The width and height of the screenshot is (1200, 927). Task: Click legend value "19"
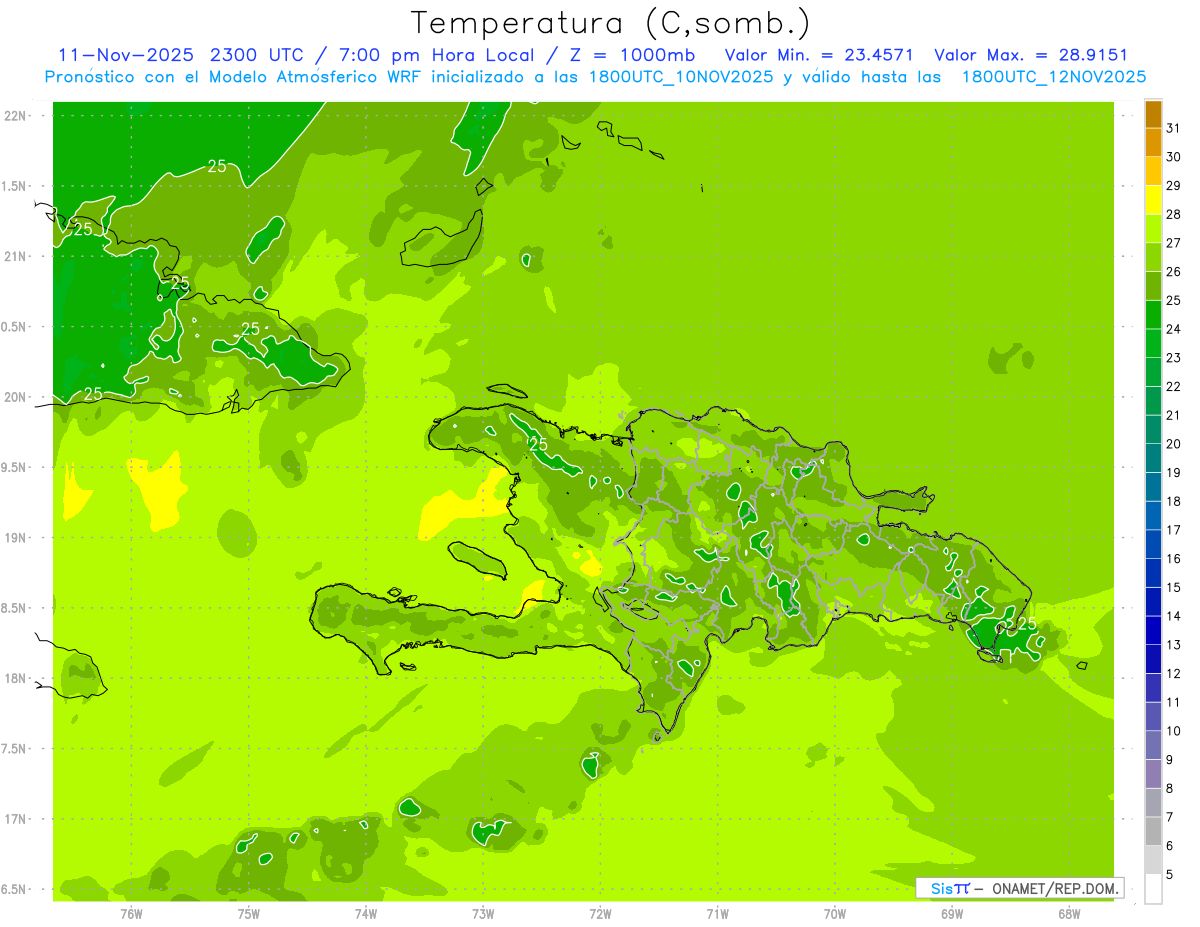[x=1174, y=472]
